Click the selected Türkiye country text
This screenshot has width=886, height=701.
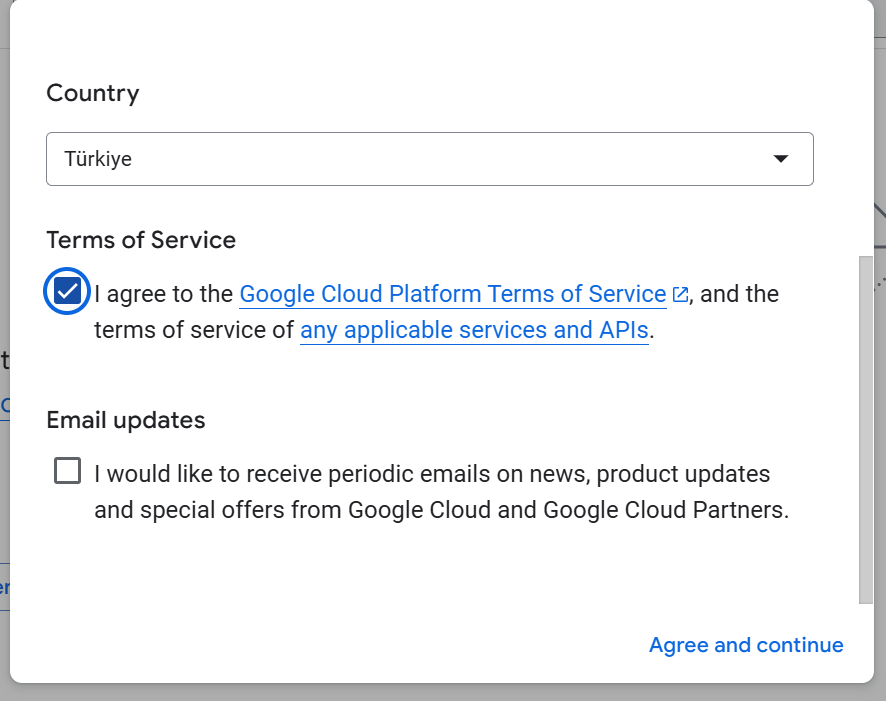pyautogui.click(x=98, y=159)
